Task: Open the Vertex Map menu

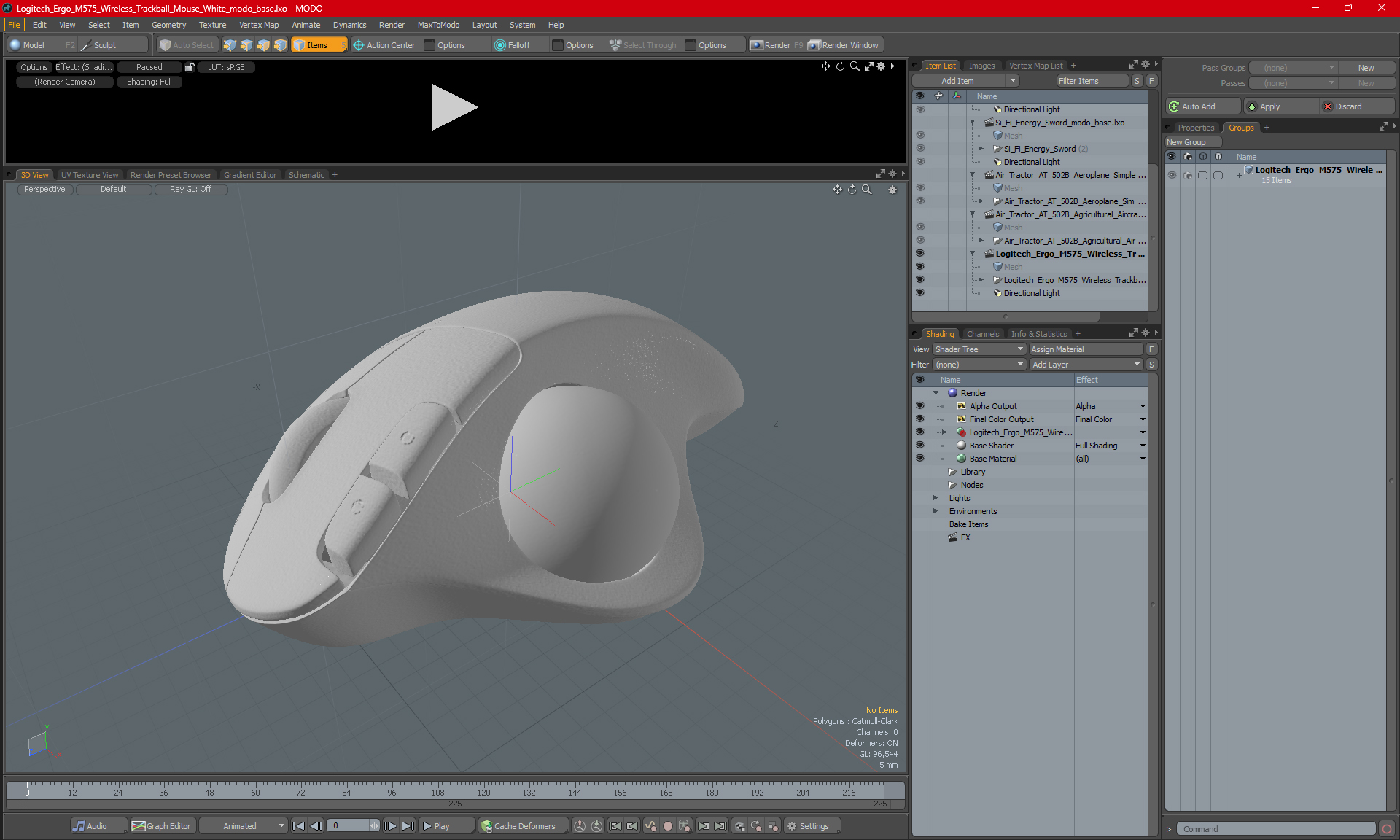Action: 259,25
